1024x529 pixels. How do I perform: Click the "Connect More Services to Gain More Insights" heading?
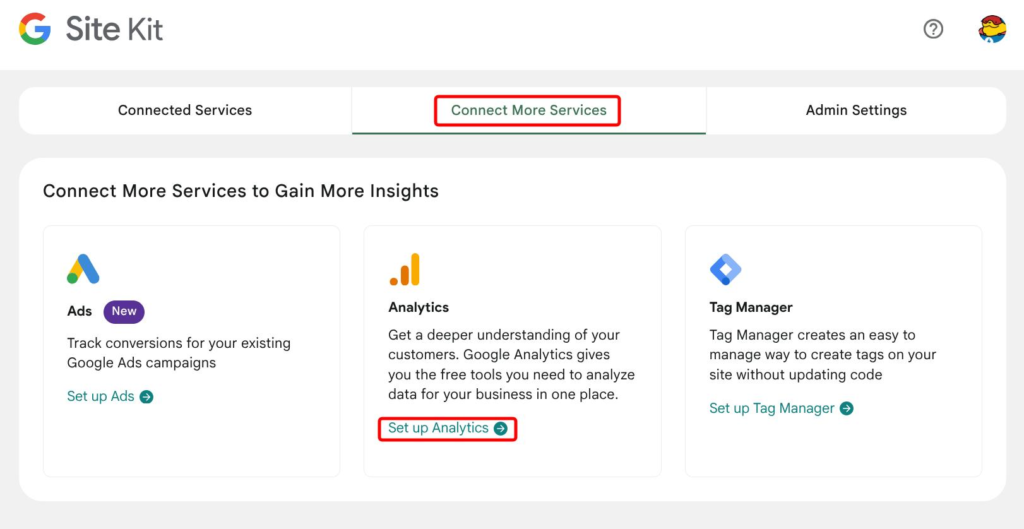coord(240,190)
